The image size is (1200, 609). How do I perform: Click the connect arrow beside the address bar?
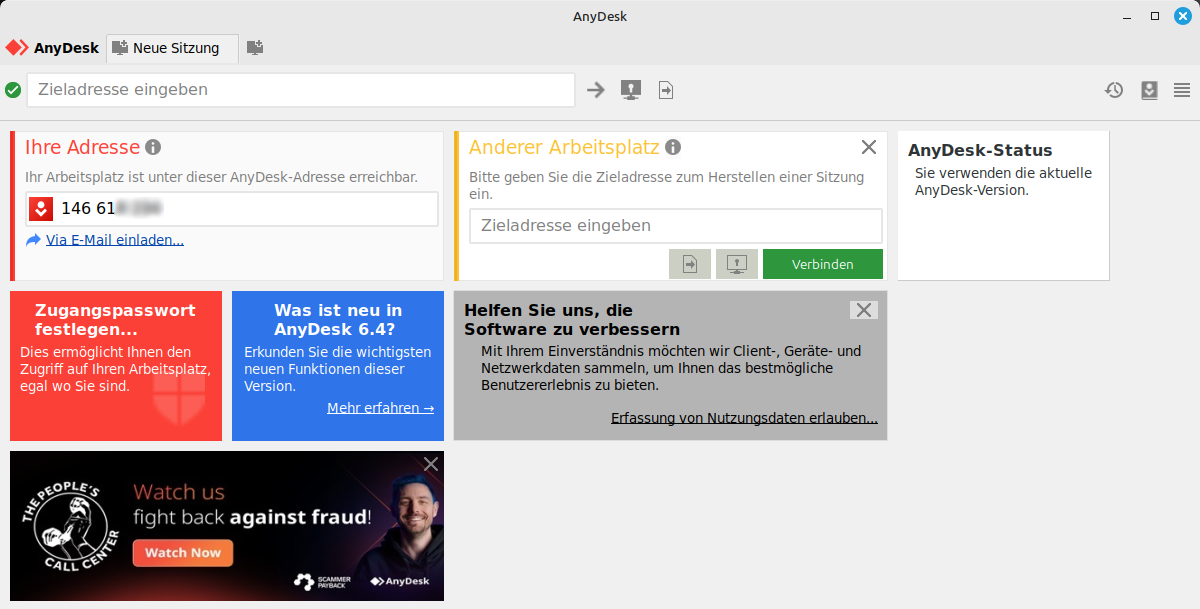click(596, 90)
